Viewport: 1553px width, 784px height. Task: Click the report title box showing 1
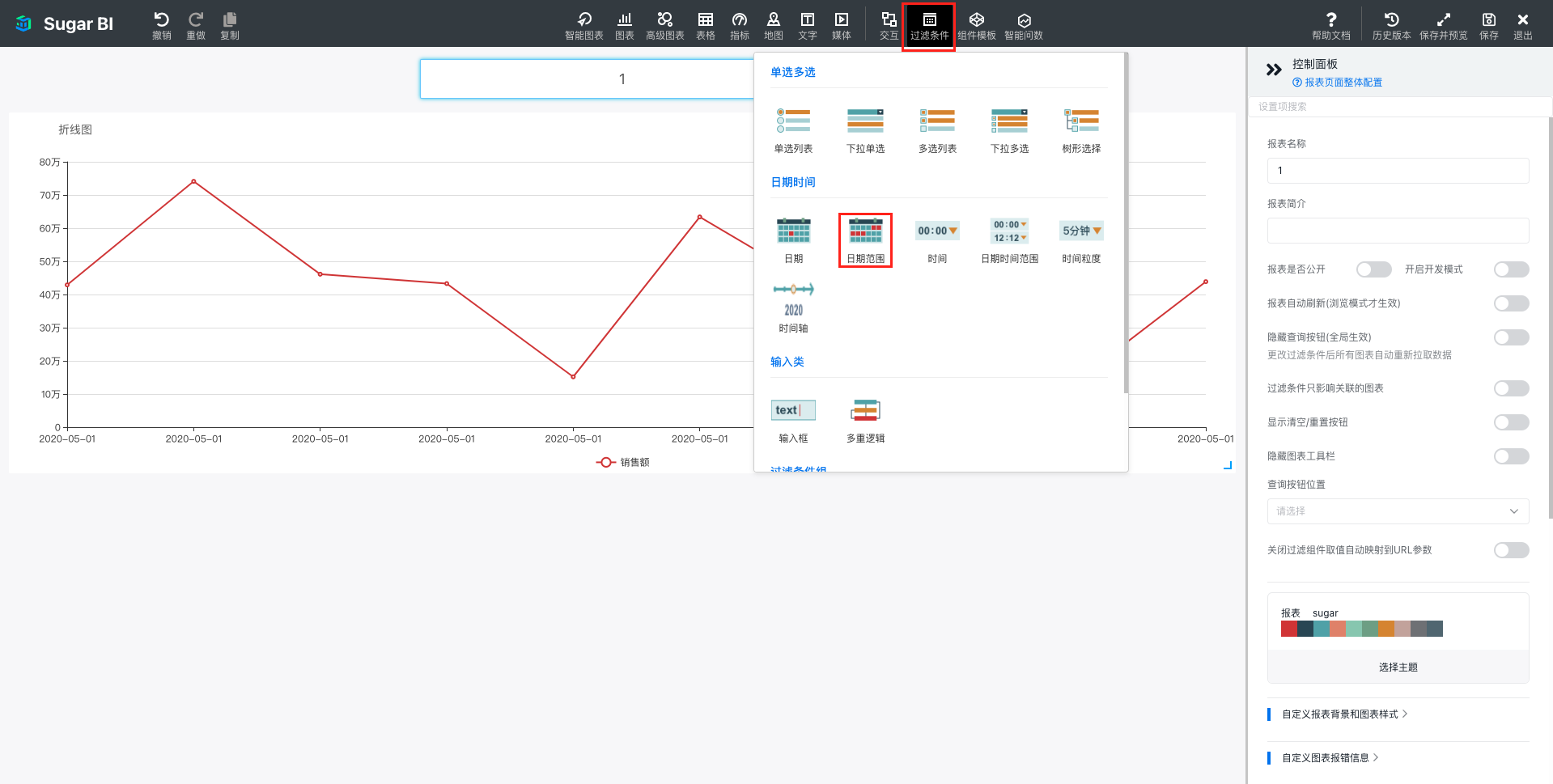click(x=588, y=79)
